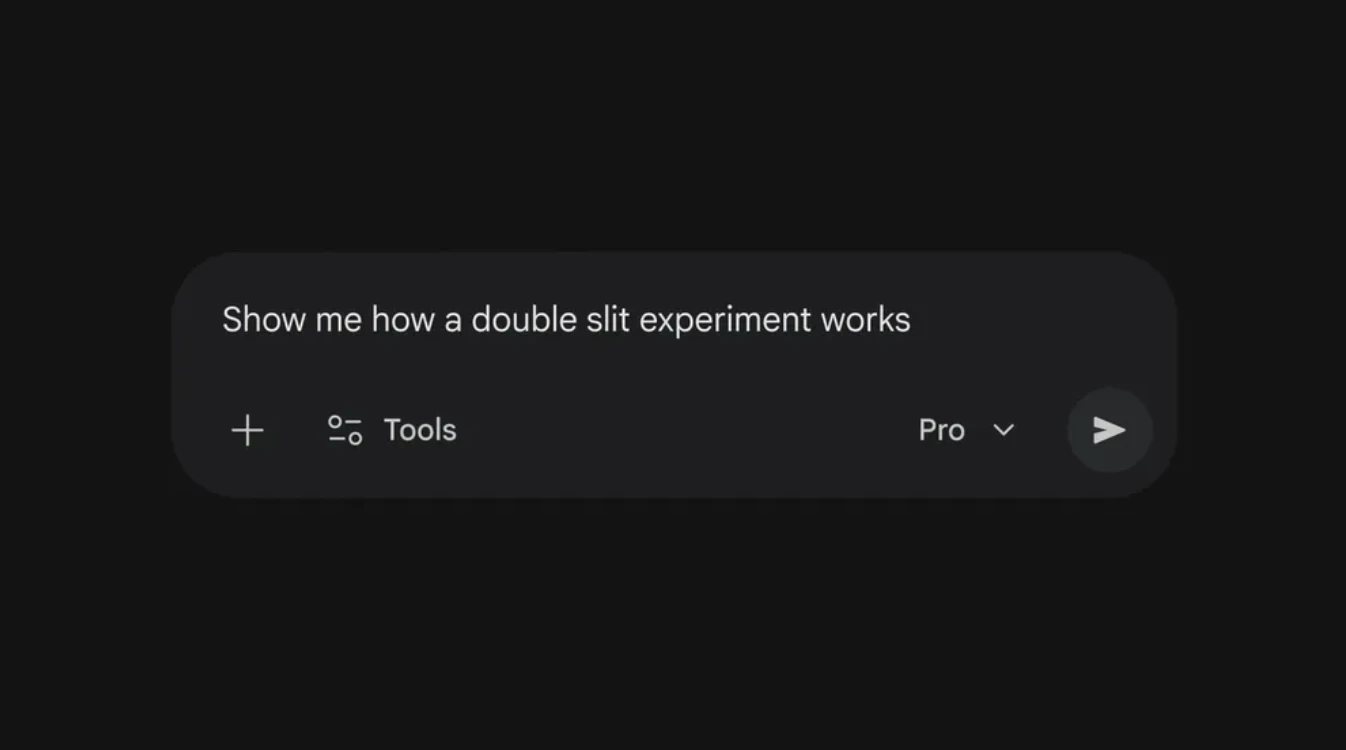Activate the attachment option via plus
This screenshot has width=1346, height=750.
coord(246,430)
